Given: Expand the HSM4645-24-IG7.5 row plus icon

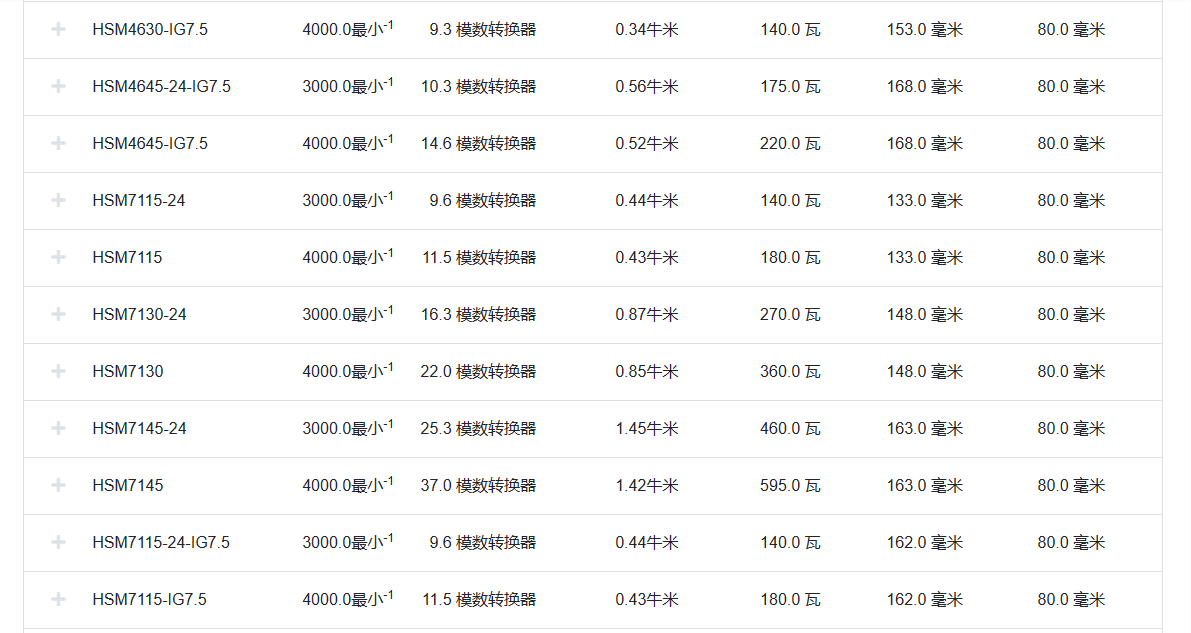Looking at the screenshot, I should pos(58,86).
